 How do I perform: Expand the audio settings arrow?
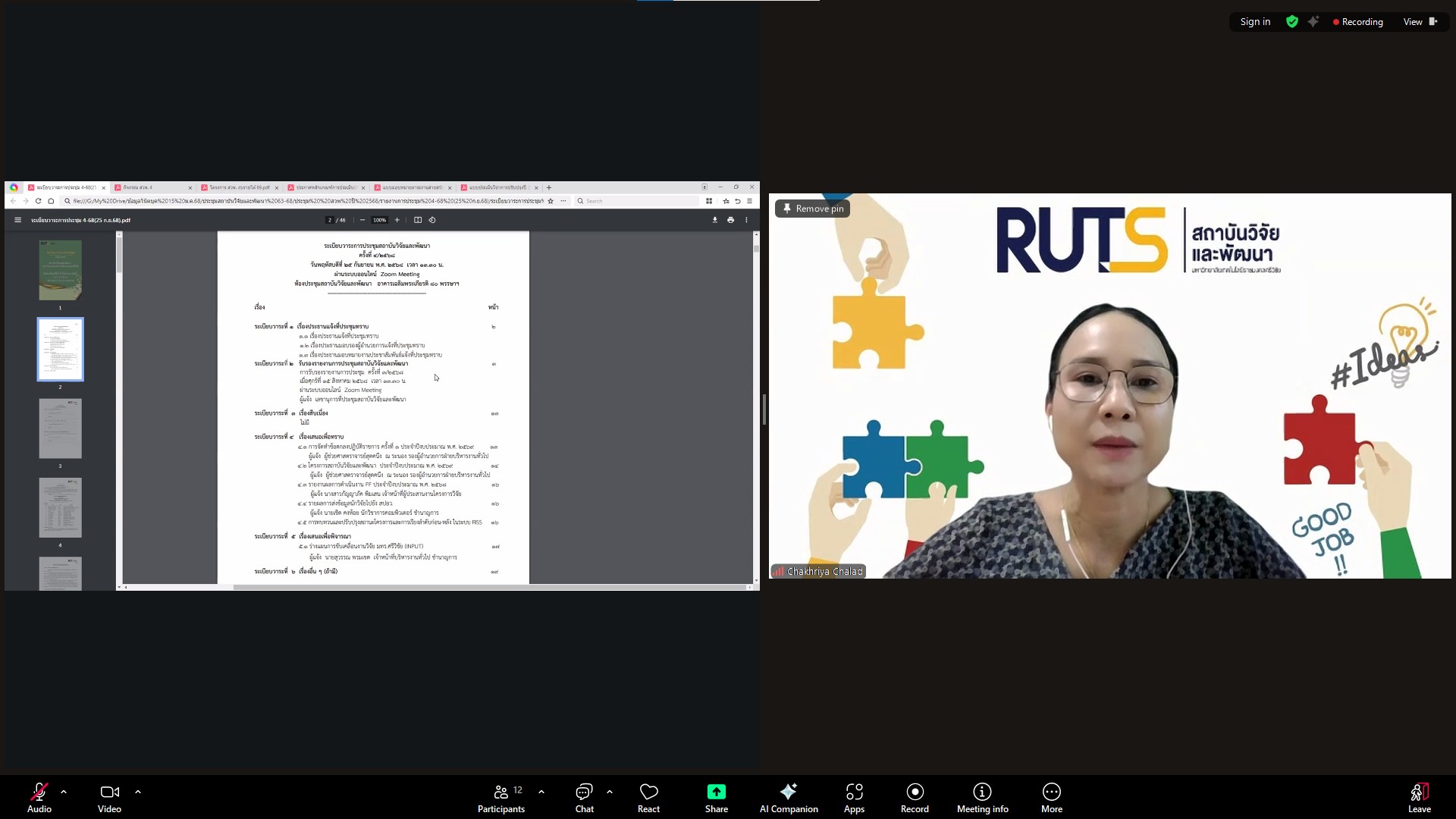tap(64, 792)
